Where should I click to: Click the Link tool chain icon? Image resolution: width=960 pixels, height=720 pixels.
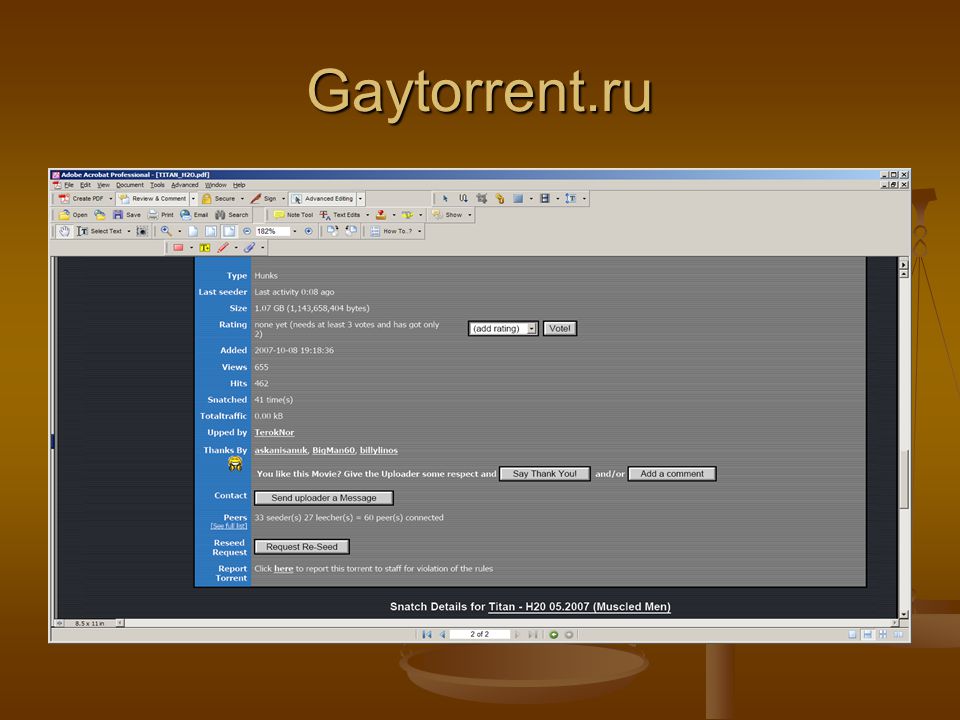(500, 198)
